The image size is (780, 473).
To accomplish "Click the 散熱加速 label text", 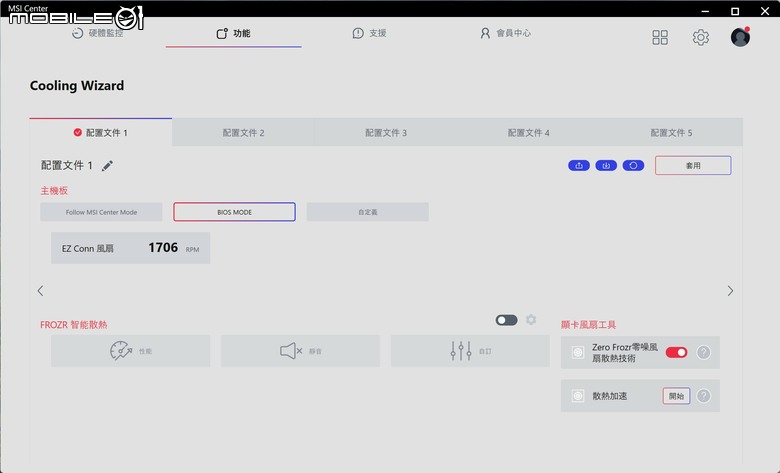I will [609, 396].
